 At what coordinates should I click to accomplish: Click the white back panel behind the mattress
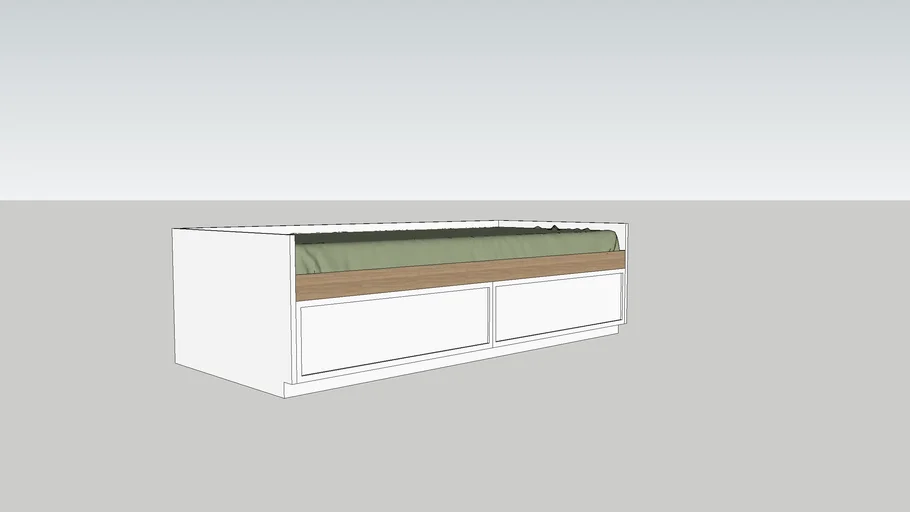(400, 229)
